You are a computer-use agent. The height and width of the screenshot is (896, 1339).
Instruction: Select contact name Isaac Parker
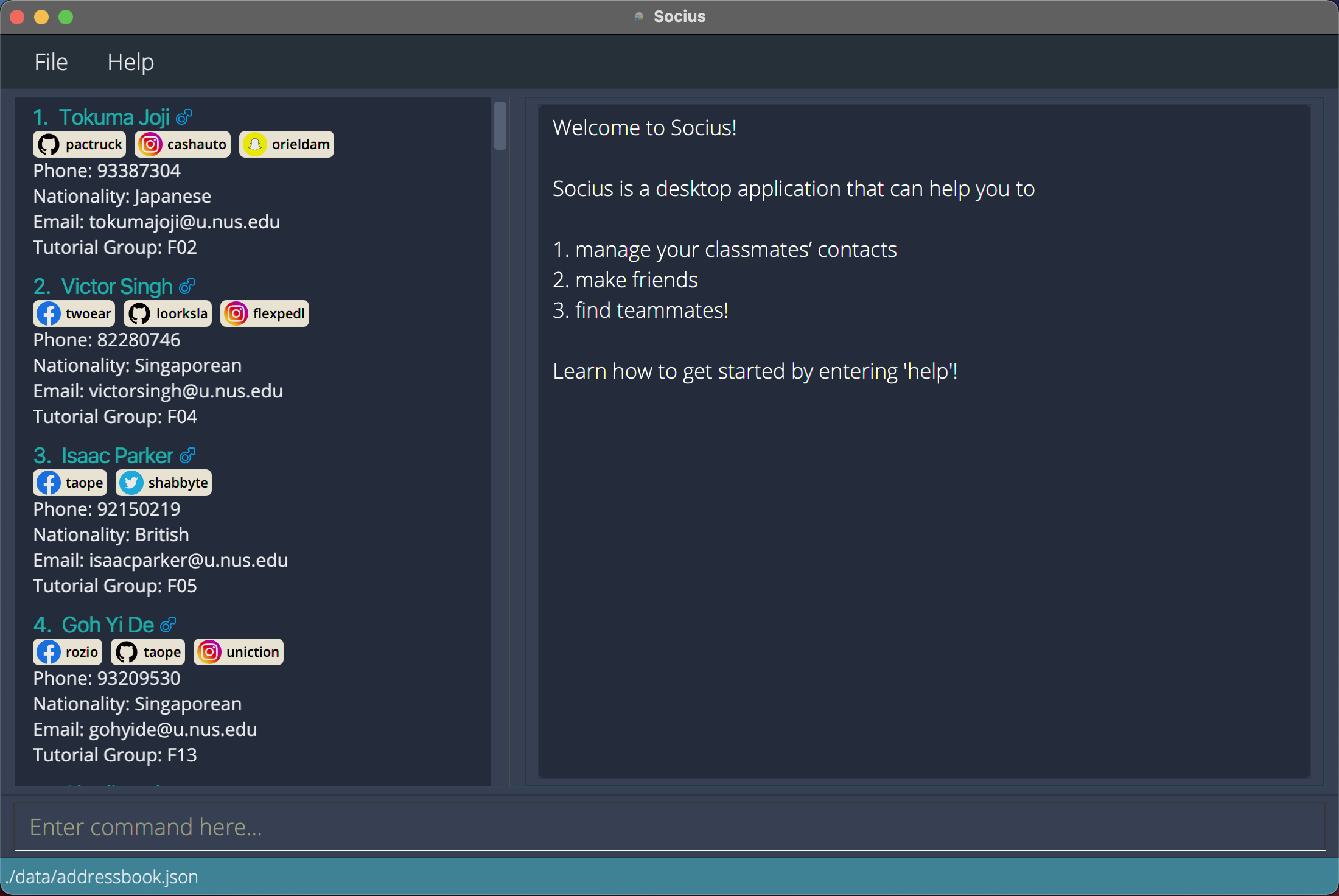[x=117, y=455]
